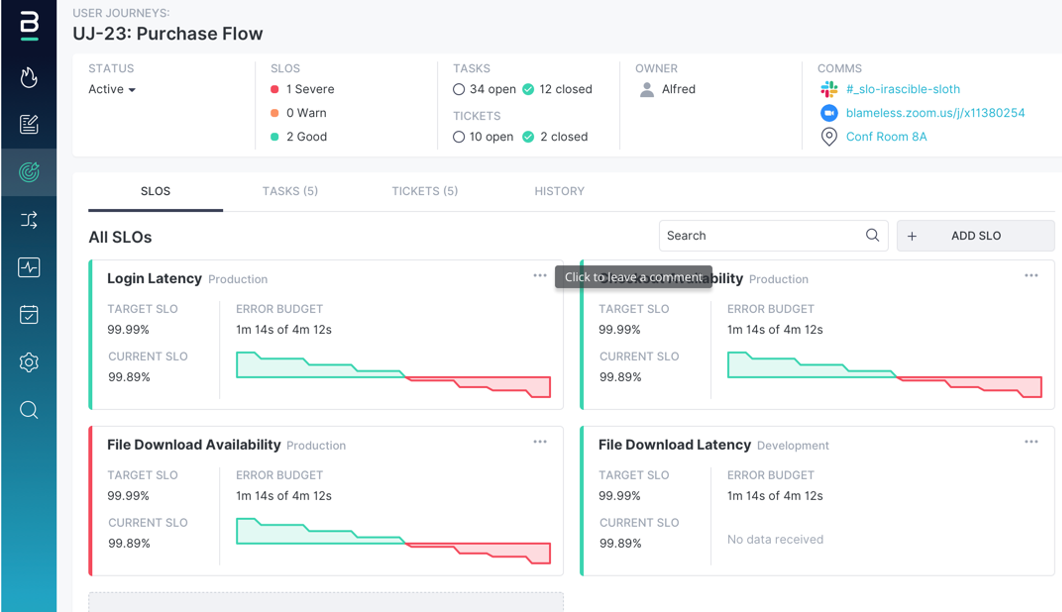This screenshot has height=612, width=1062.
Task: Open the #_slo-irascible-sloth Slack channel link
Action: click(x=903, y=89)
